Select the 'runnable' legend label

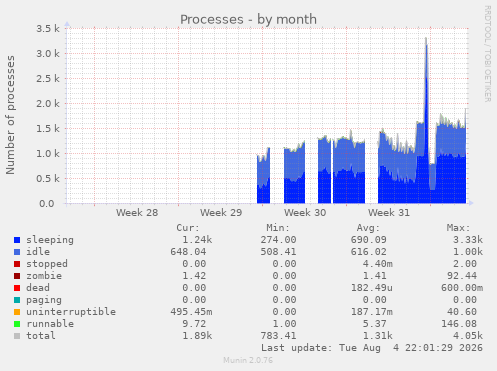50,324
